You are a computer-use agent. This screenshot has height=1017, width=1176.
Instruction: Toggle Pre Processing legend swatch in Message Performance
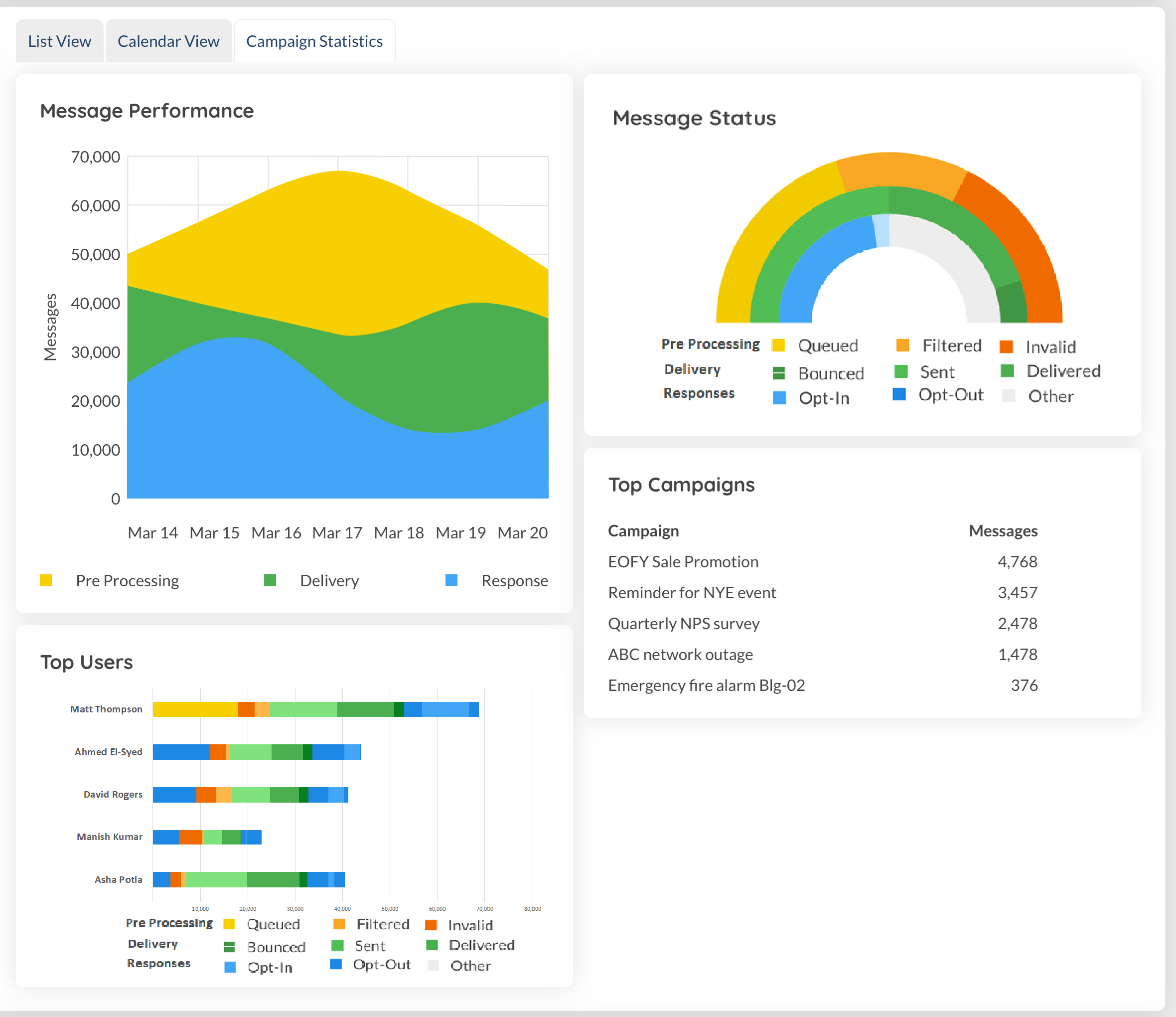tap(46, 580)
